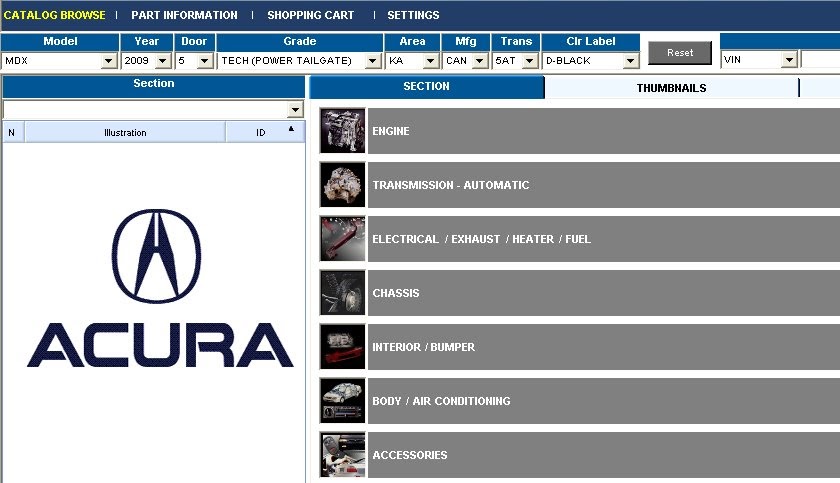Open the Area dropdown showing KA
The width and height of the screenshot is (840, 483).
(412, 61)
